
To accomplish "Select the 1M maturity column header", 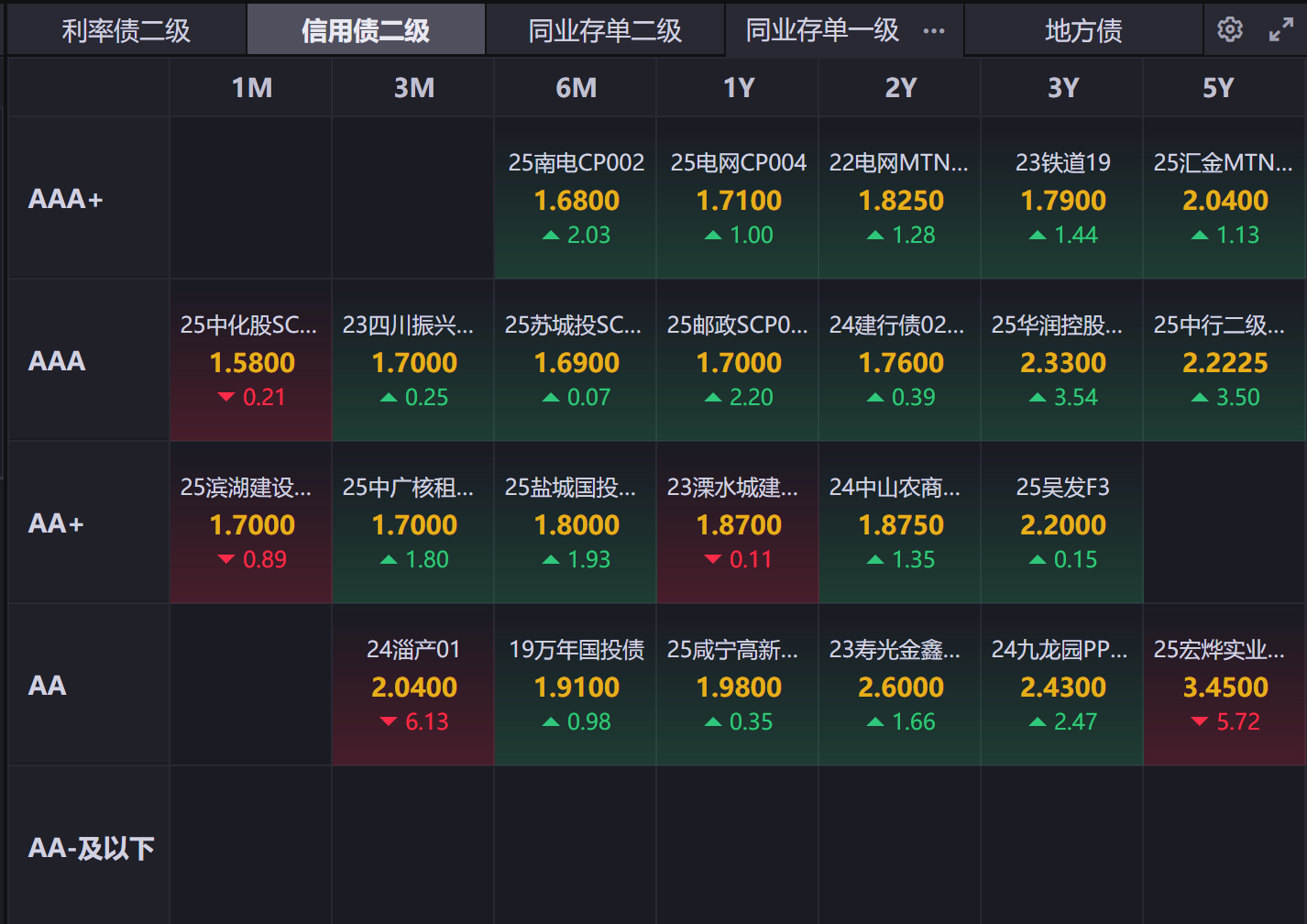I will 251,88.
